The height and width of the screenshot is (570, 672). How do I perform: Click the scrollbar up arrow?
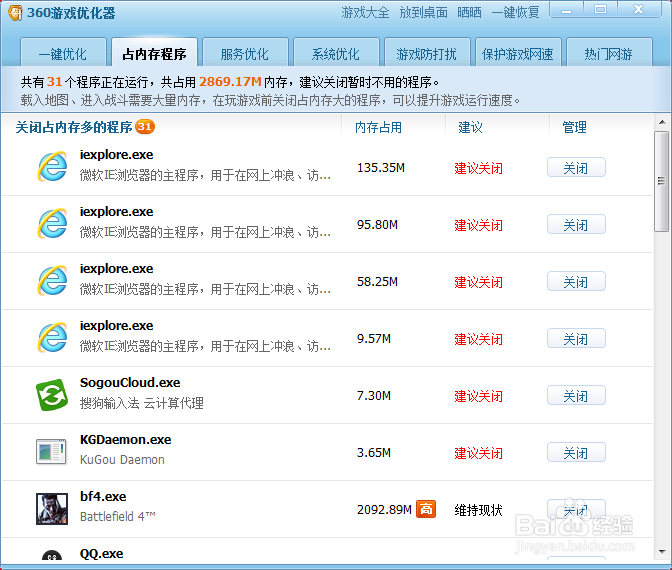662,122
